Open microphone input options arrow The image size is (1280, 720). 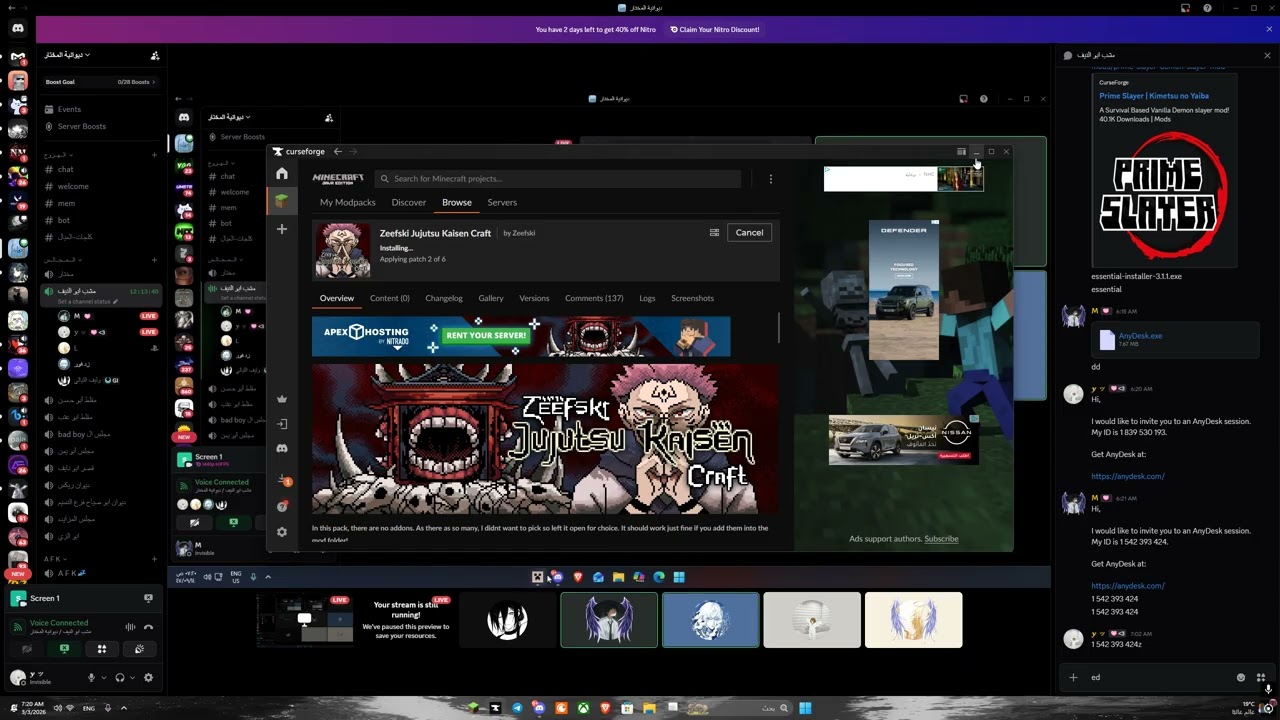click(104, 677)
